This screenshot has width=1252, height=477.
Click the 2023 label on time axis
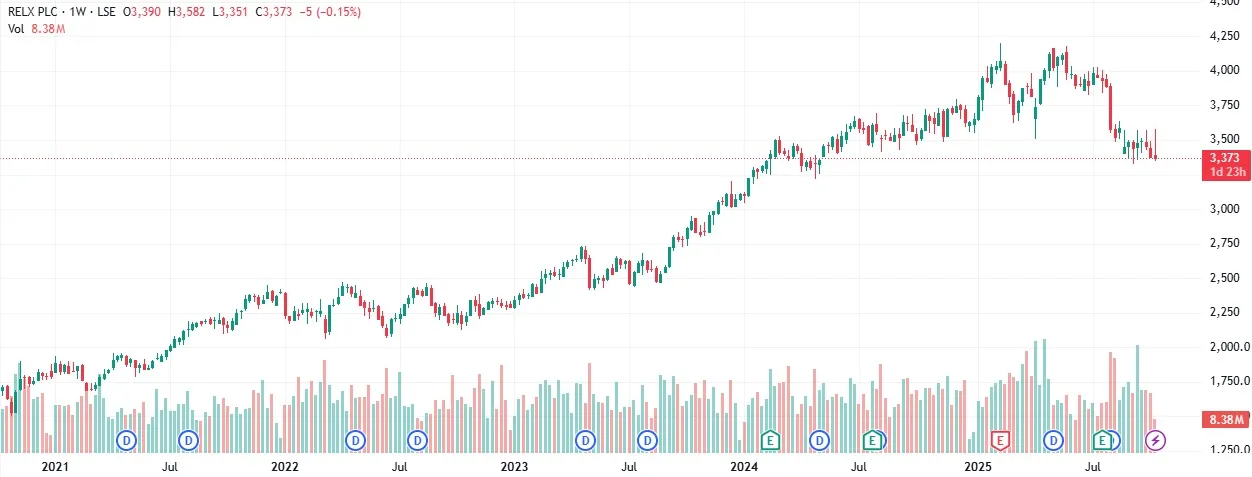click(514, 466)
